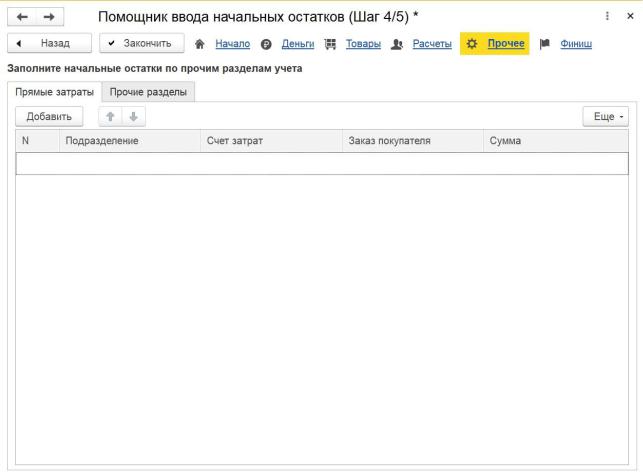Close the assistant window

(x=630, y=16)
